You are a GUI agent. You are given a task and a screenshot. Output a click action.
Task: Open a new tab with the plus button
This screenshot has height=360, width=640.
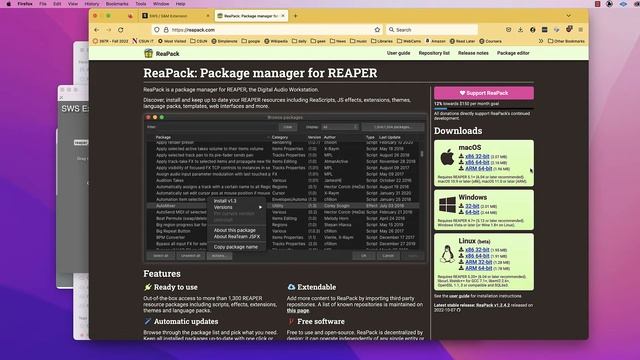pos(296,16)
